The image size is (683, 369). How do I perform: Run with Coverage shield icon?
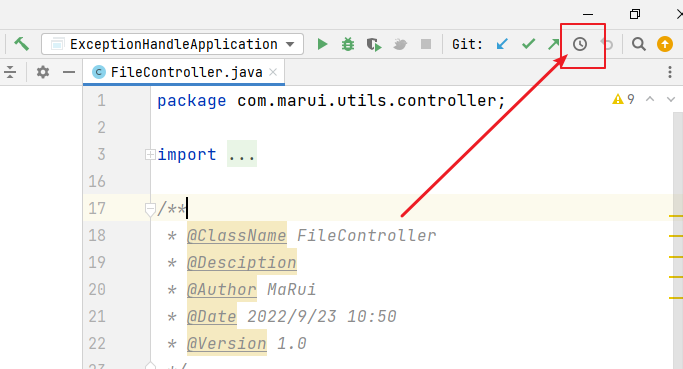pos(374,44)
